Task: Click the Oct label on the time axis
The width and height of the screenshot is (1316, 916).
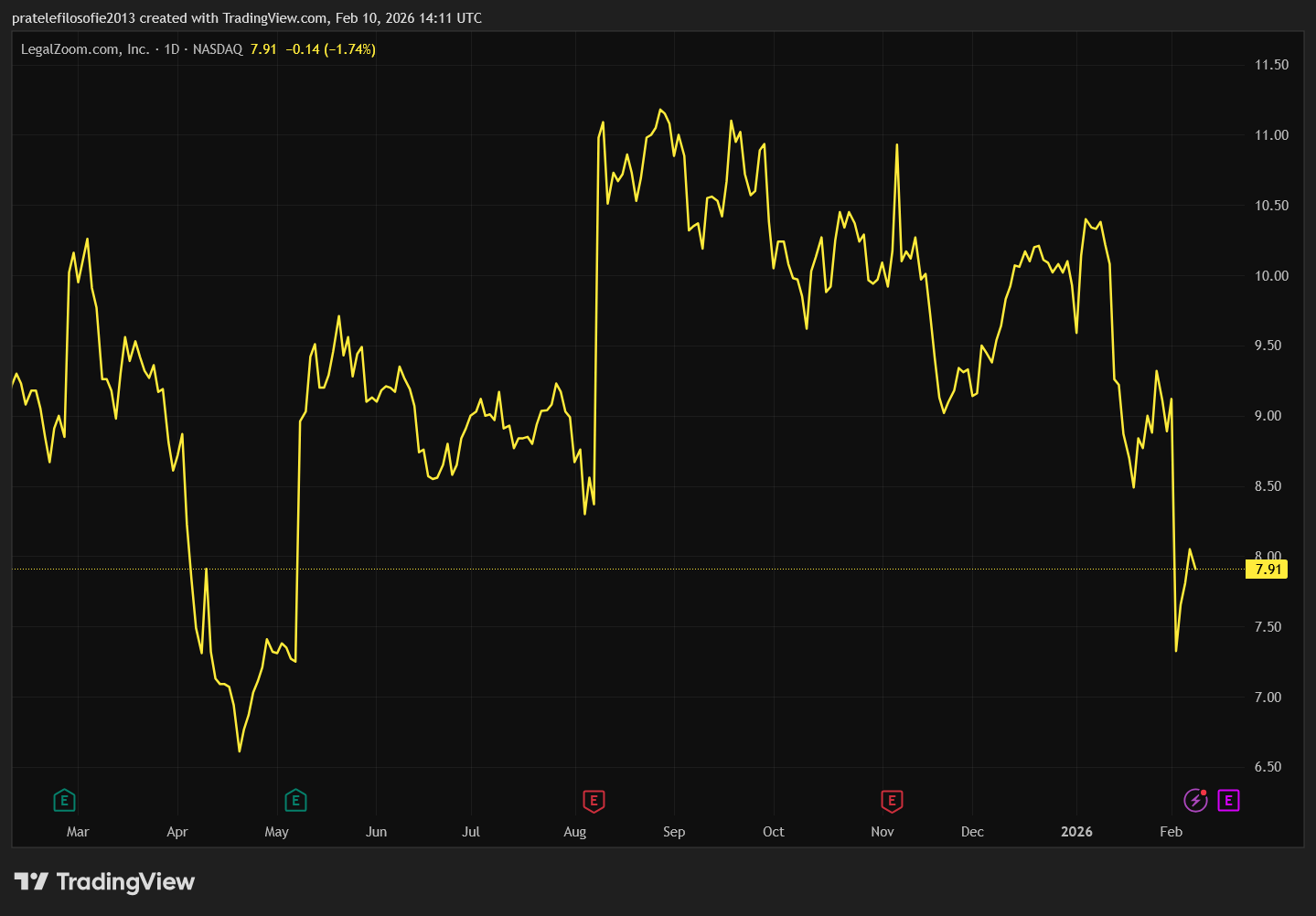Action: (x=774, y=832)
